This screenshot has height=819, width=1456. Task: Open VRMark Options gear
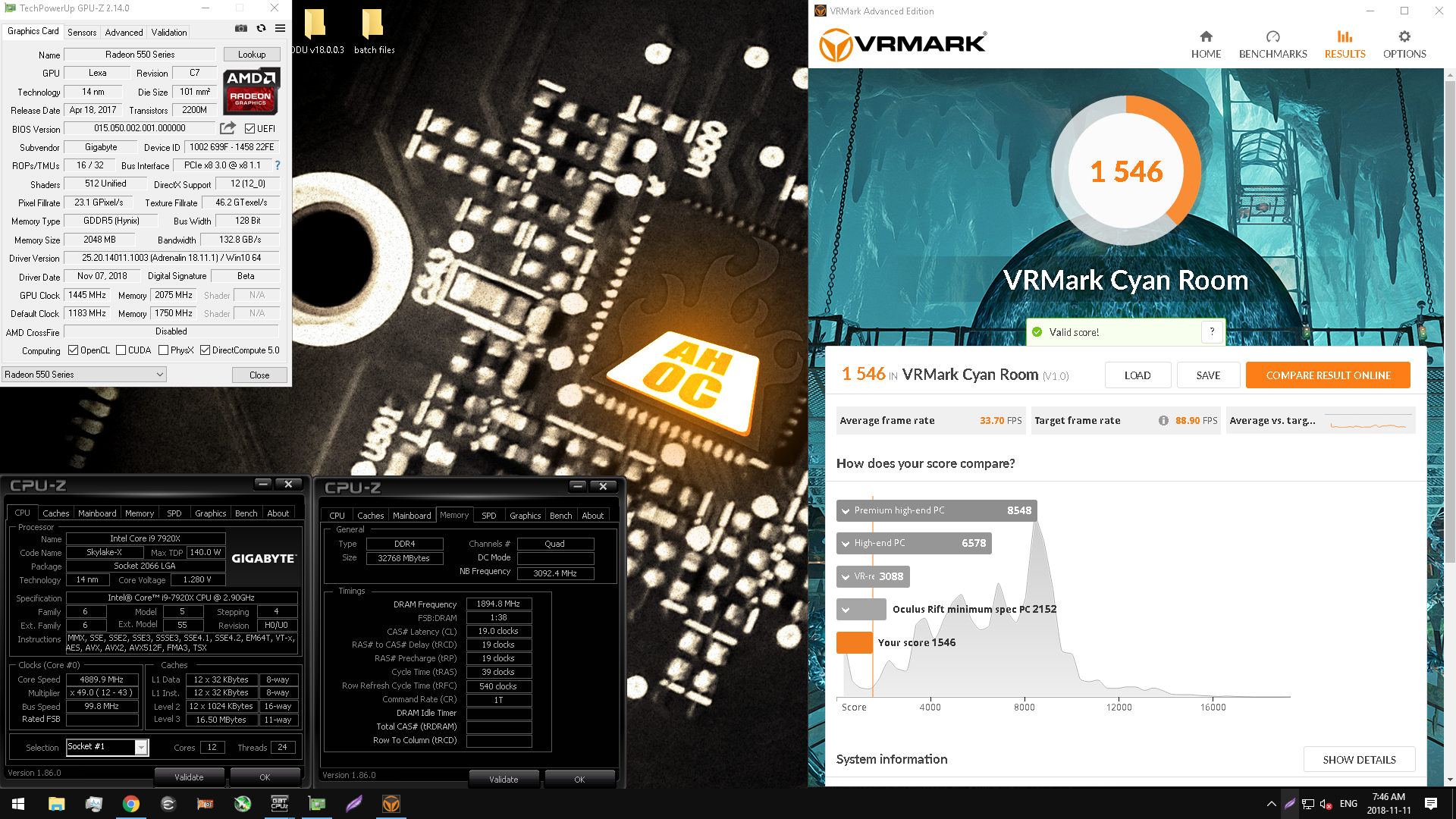pyautogui.click(x=1404, y=45)
